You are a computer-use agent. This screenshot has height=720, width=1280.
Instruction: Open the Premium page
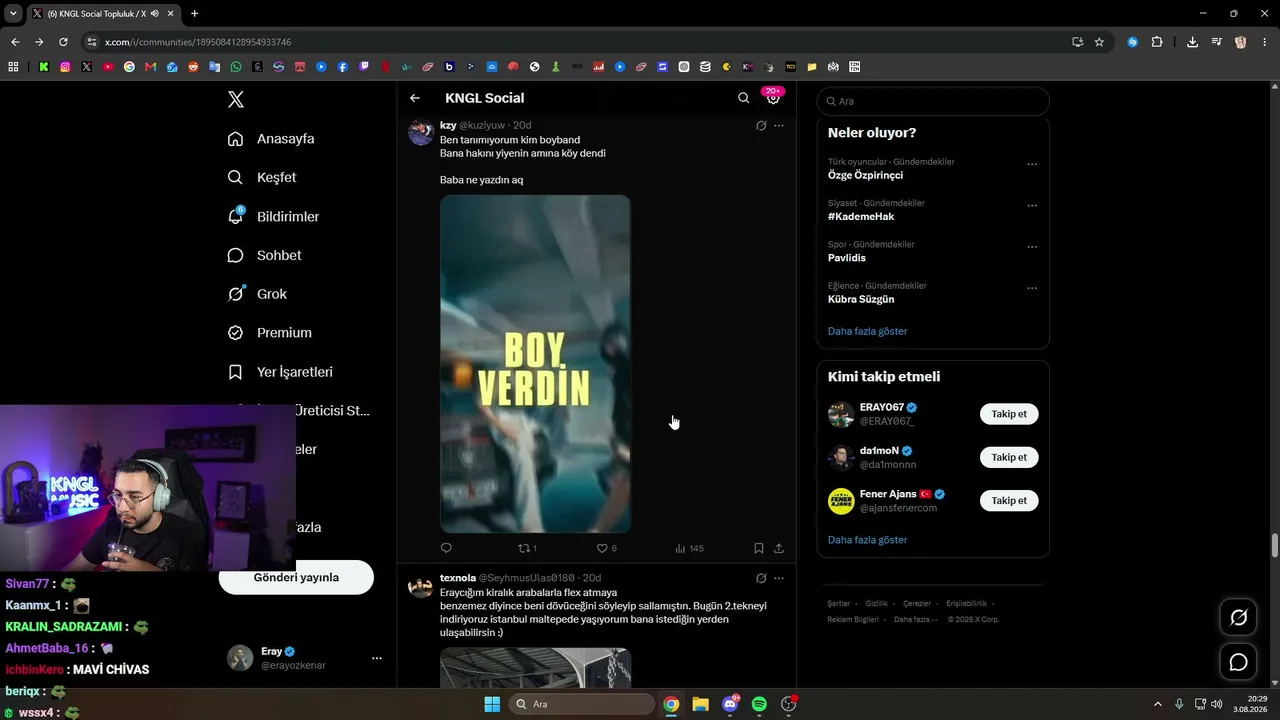click(270, 333)
